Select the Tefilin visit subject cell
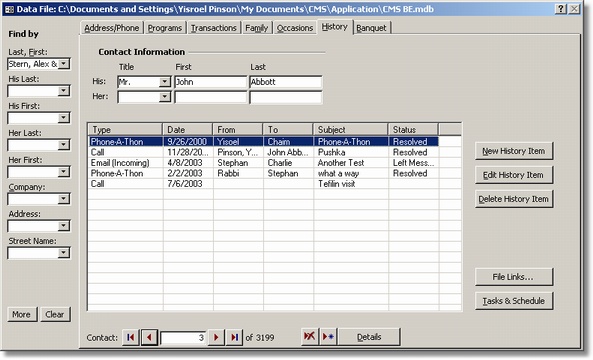593x360 pixels. click(x=351, y=184)
